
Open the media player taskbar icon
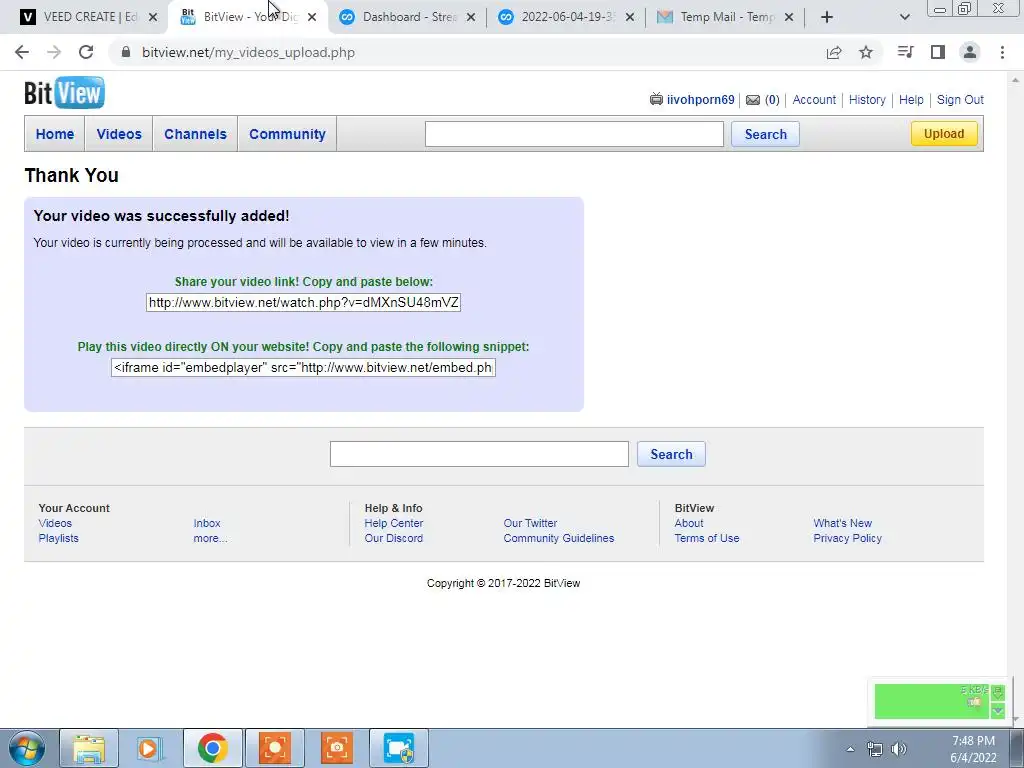(x=150, y=748)
